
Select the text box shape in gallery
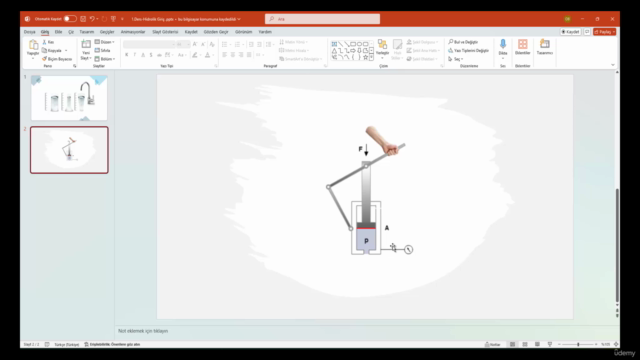[x=334, y=44]
